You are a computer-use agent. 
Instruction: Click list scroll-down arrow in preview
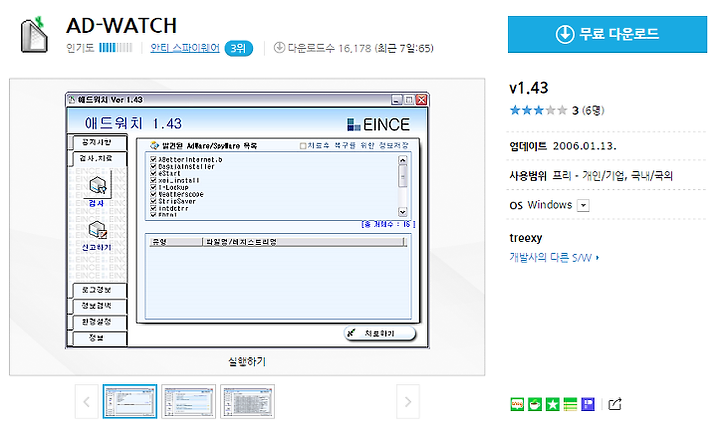[403, 212]
